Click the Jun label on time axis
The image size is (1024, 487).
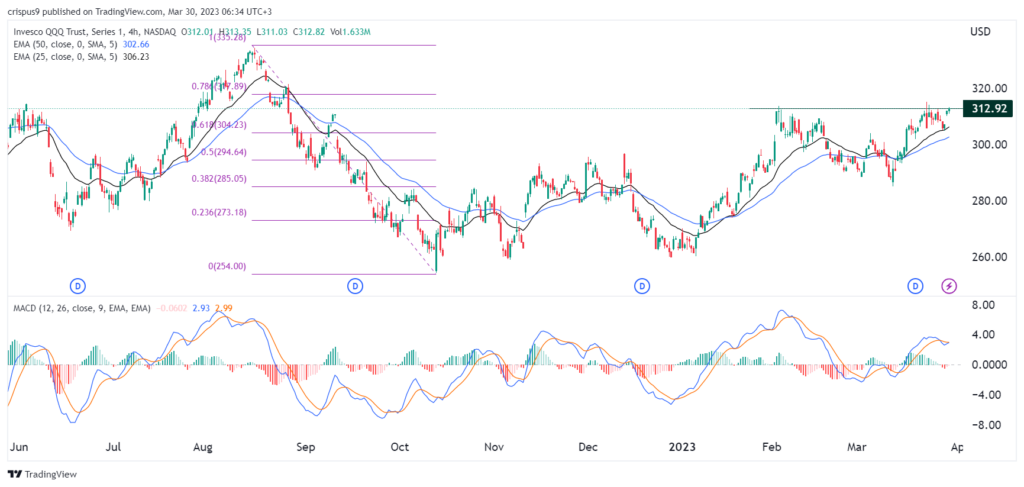click(x=20, y=448)
